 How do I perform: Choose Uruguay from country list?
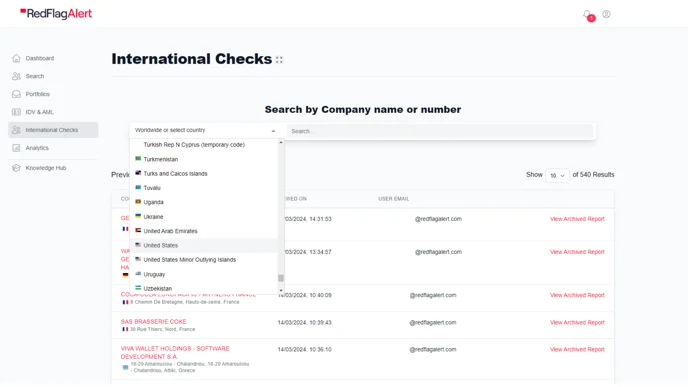204,274
